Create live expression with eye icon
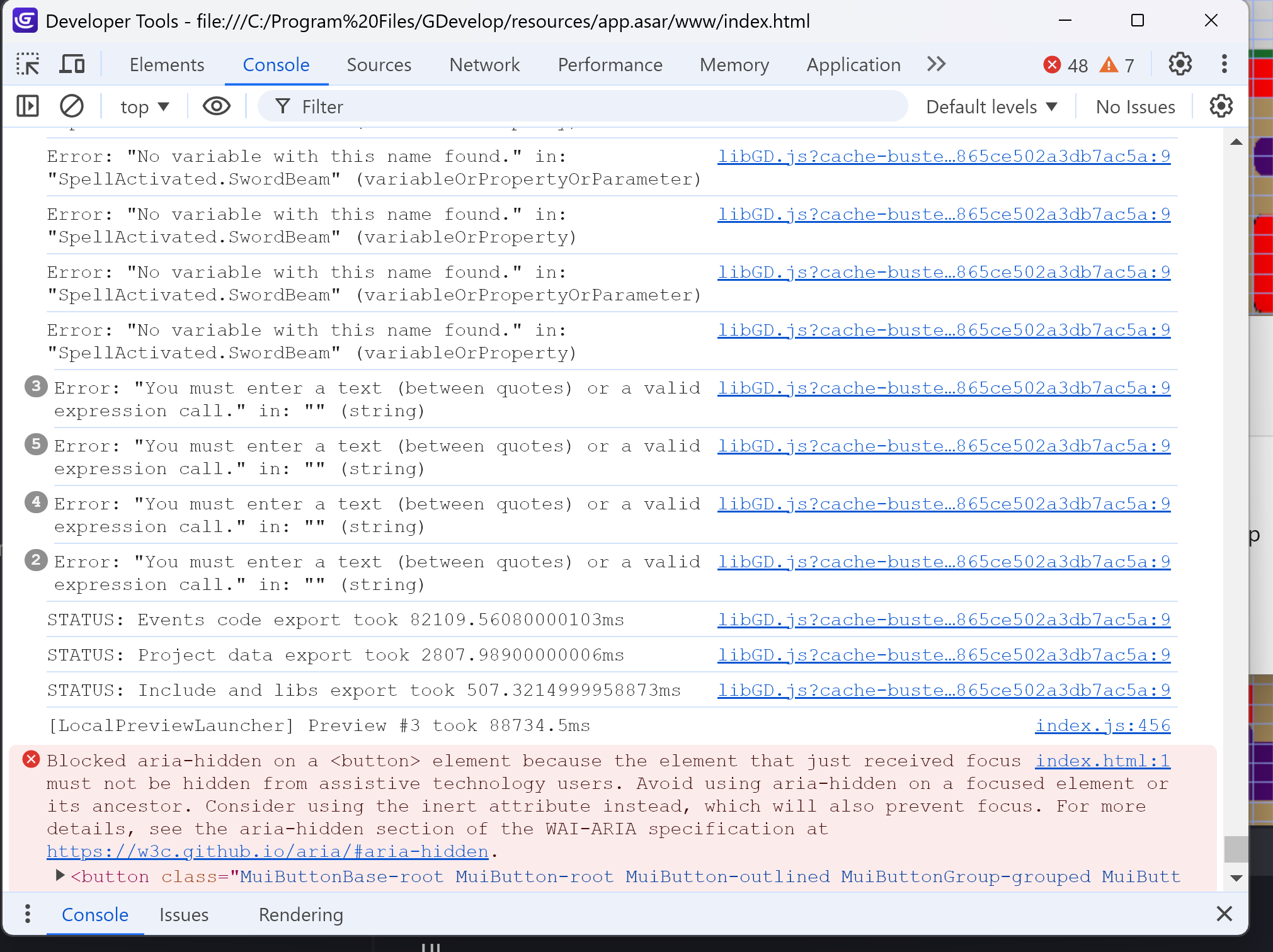This screenshot has height=952, width=1273. (216, 106)
